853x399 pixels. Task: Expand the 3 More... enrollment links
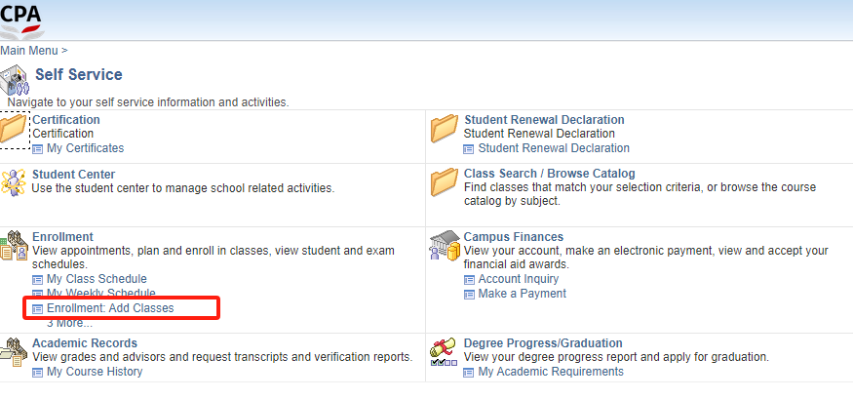tap(70, 323)
